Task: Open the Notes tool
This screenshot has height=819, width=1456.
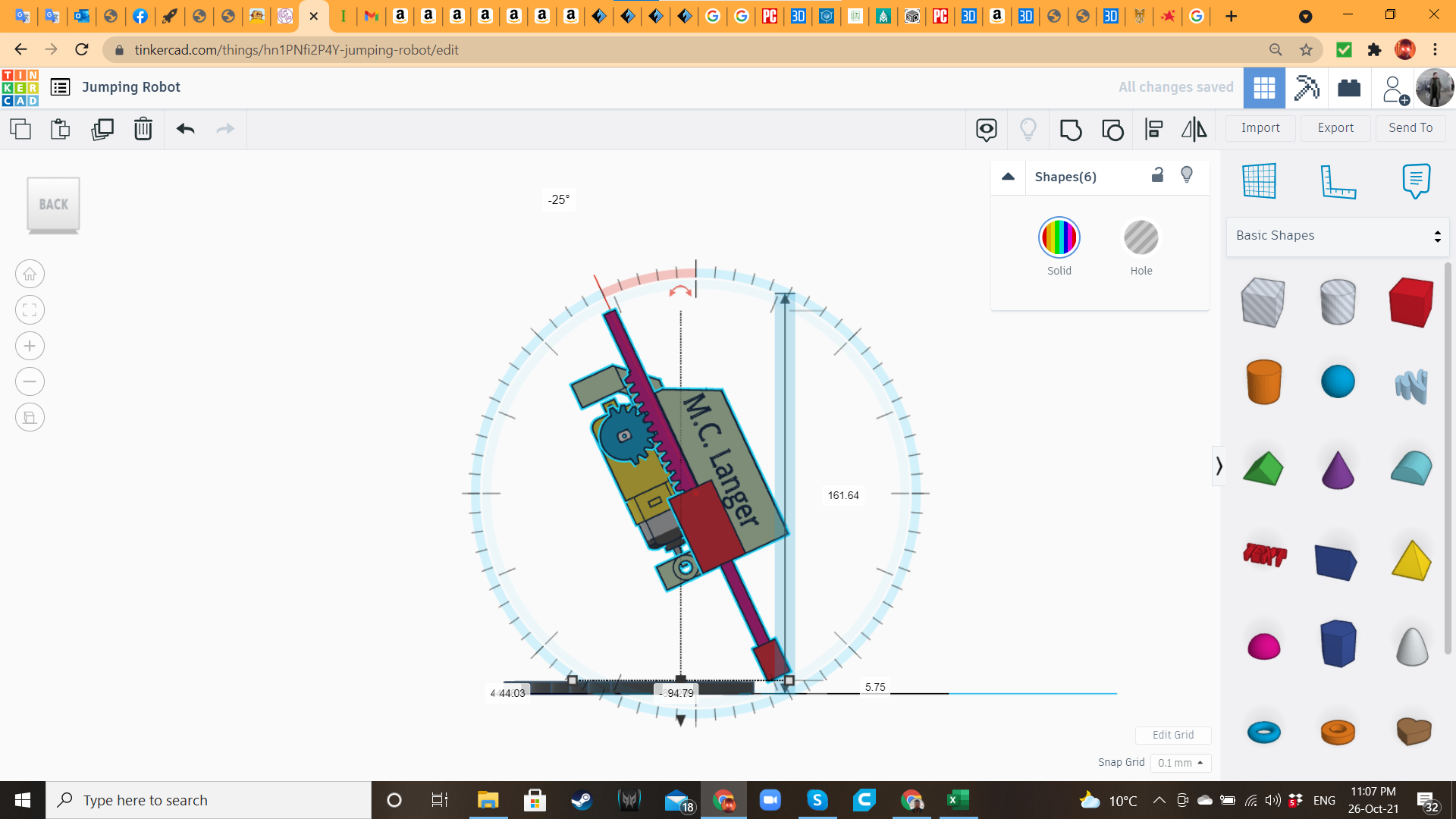Action: click(1415, 181)
